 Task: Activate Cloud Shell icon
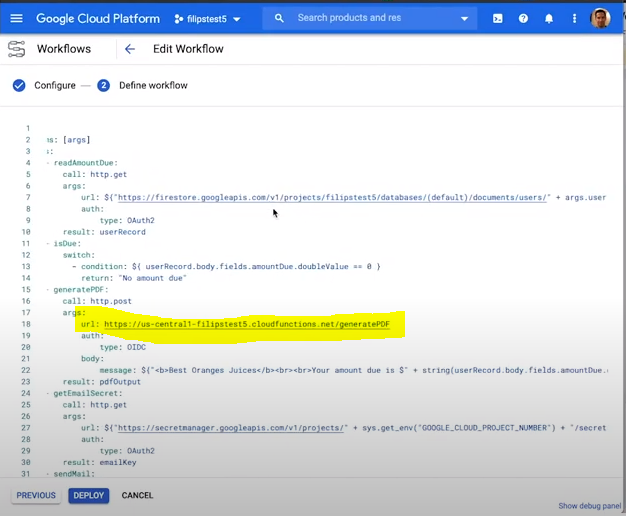497,18
